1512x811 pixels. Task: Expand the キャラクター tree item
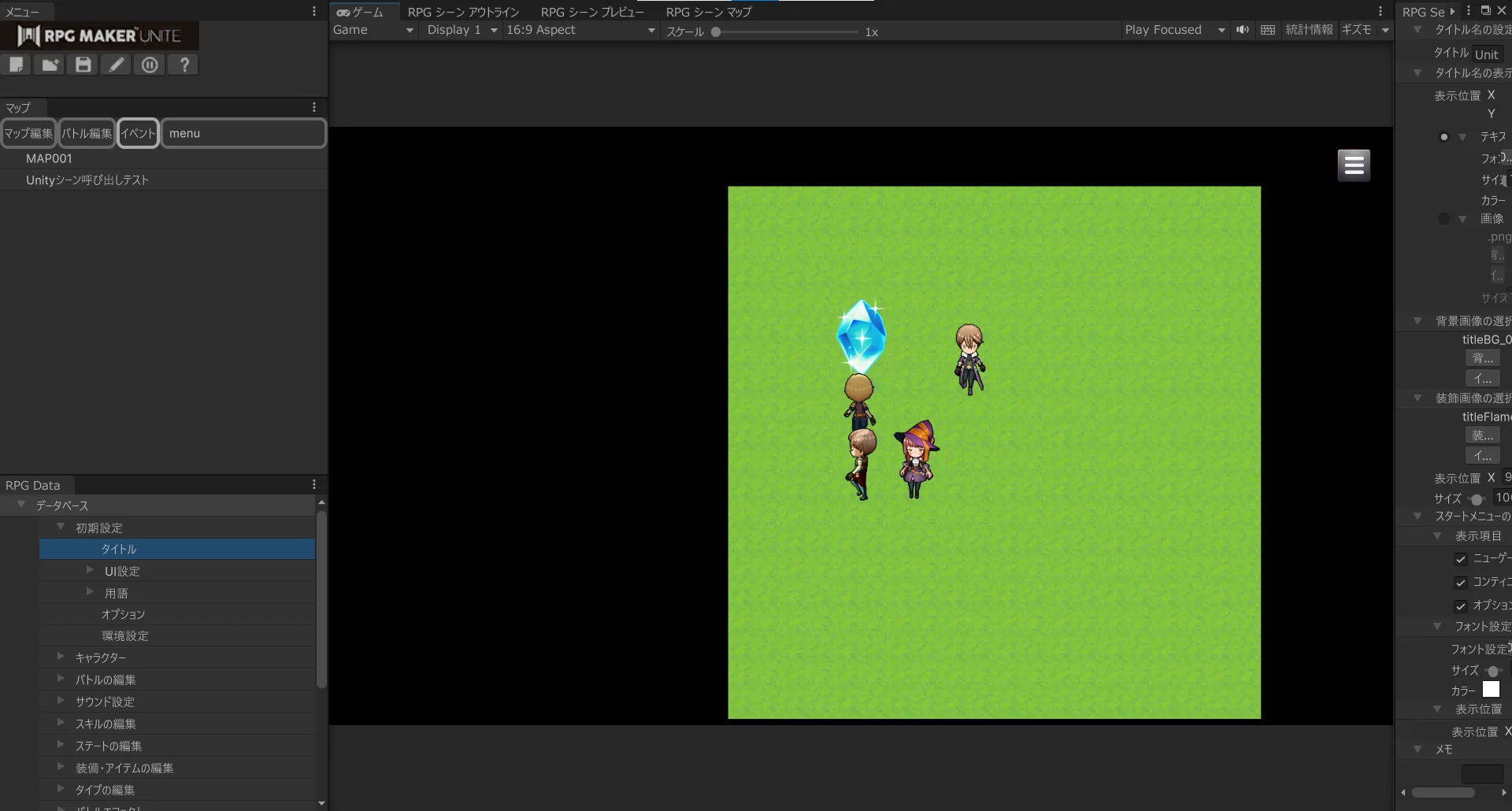pos(61,657)
